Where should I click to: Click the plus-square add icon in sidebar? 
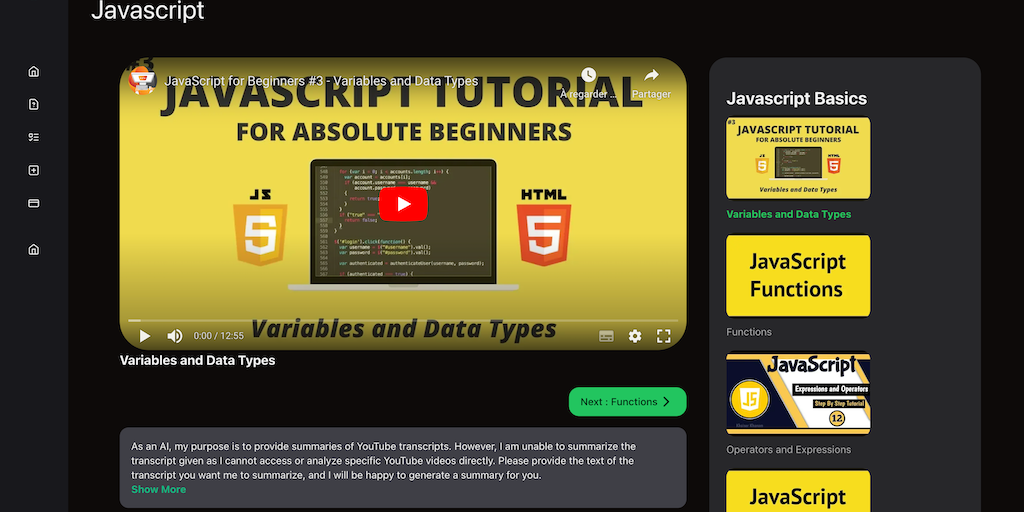pos(33,170)
